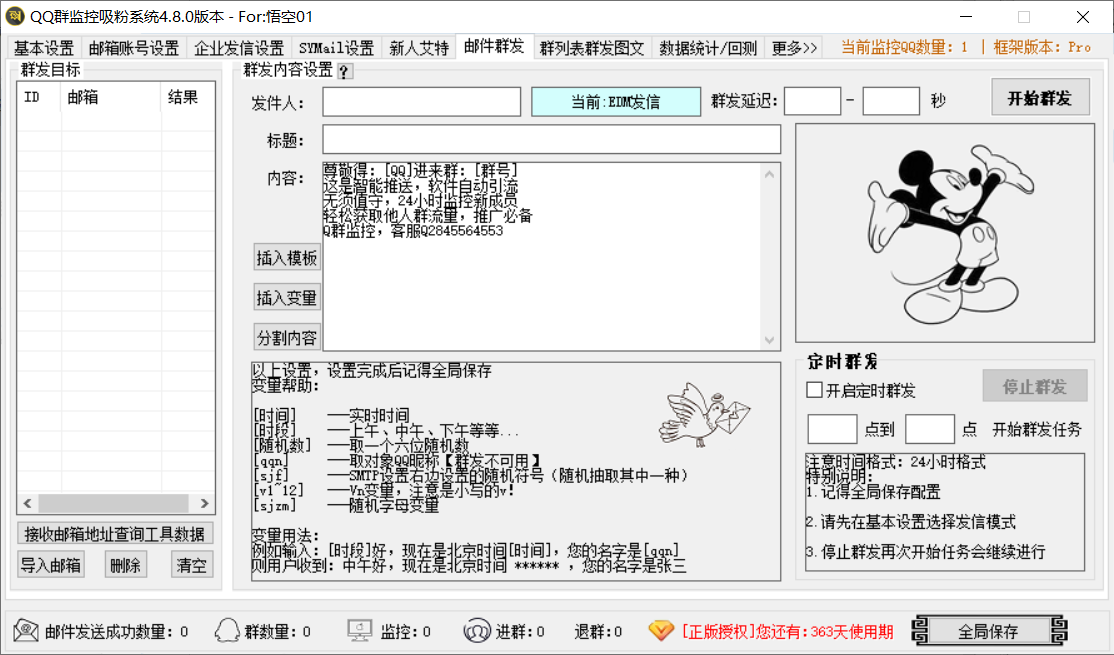Click the 邮箱 column header
Image resolution: width=1114 pixels, height=655 pixels.
pyautogui.click(x=112, y=97)
